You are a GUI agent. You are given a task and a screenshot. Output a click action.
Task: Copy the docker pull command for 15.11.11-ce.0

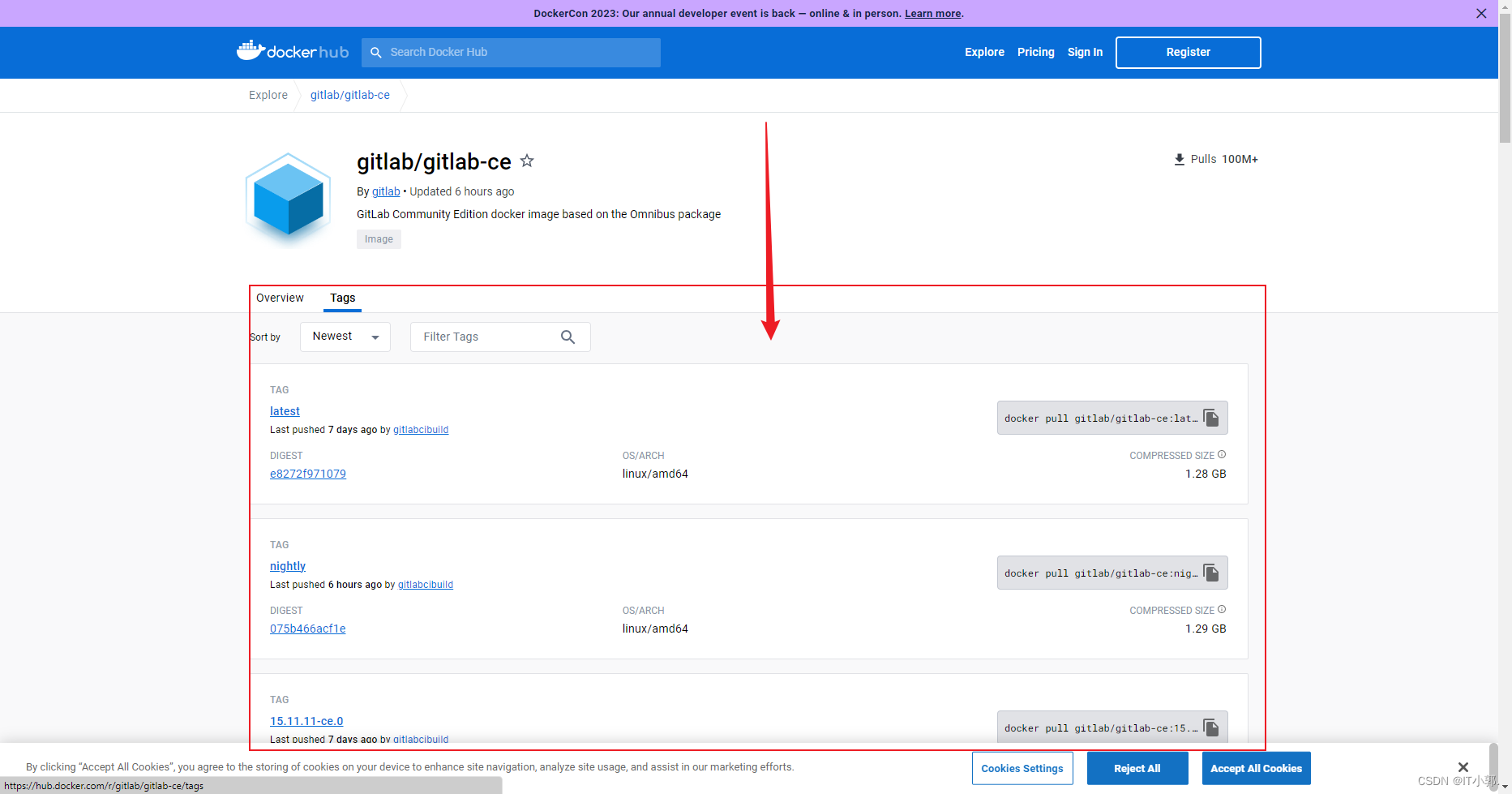[1211, 727]
